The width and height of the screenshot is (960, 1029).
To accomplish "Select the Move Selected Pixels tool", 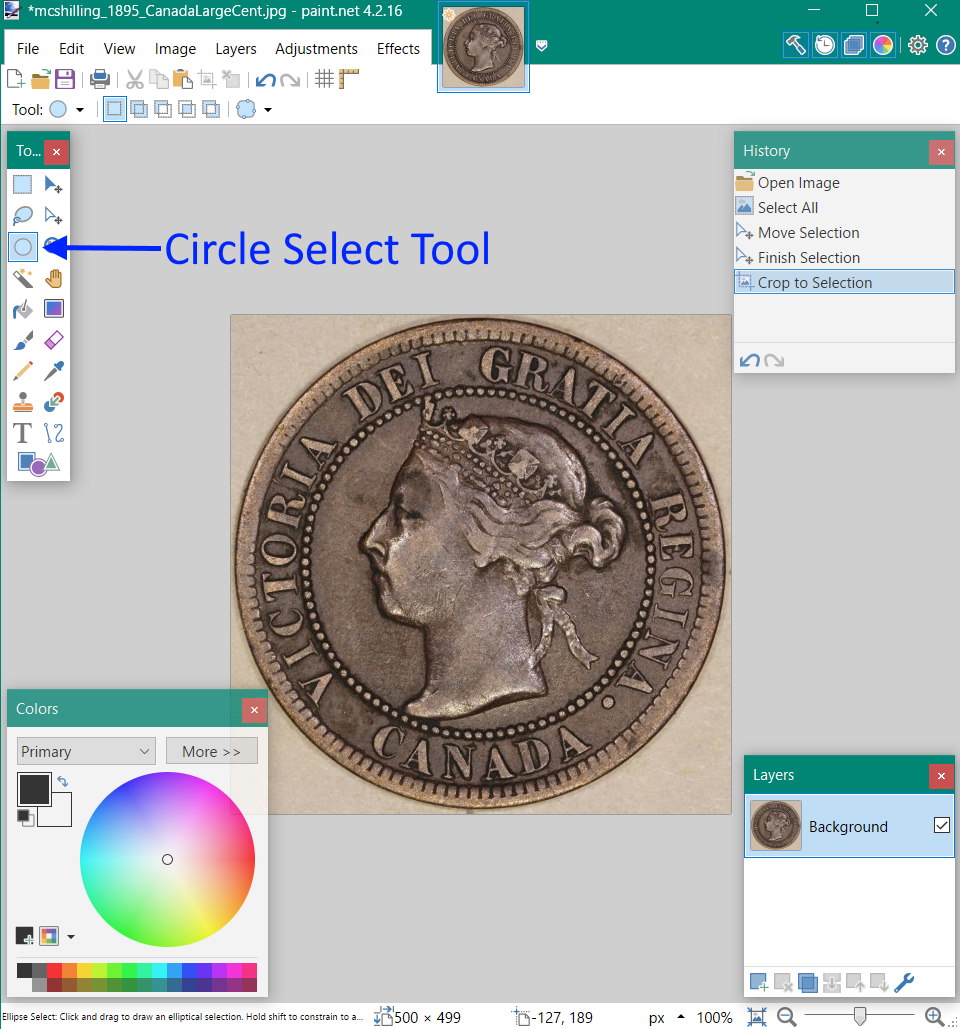I will (53, 184).
